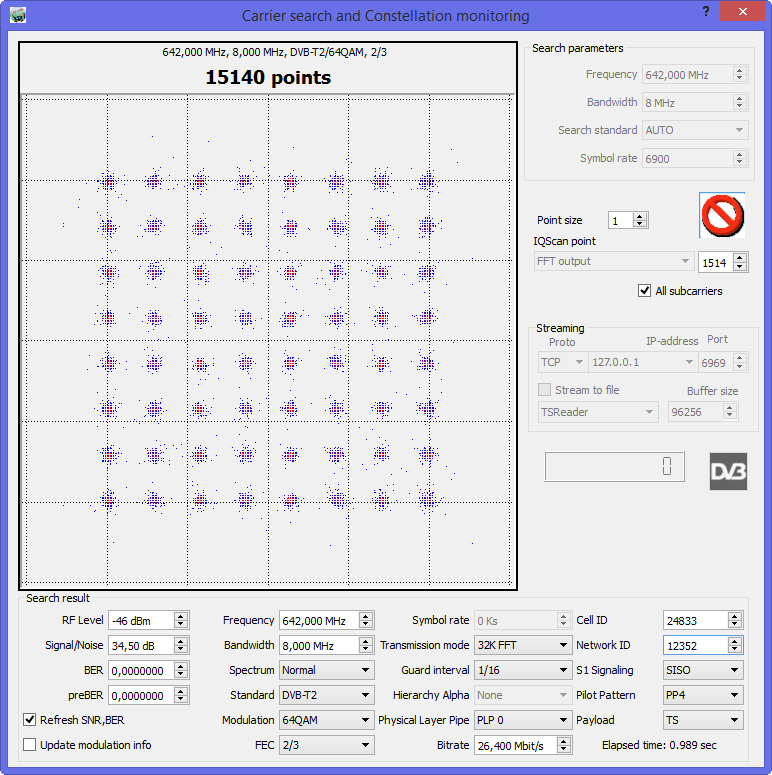Open the TSReader dropdown
The width and height of the screenshot is (772, 775).
coord(598,412)
